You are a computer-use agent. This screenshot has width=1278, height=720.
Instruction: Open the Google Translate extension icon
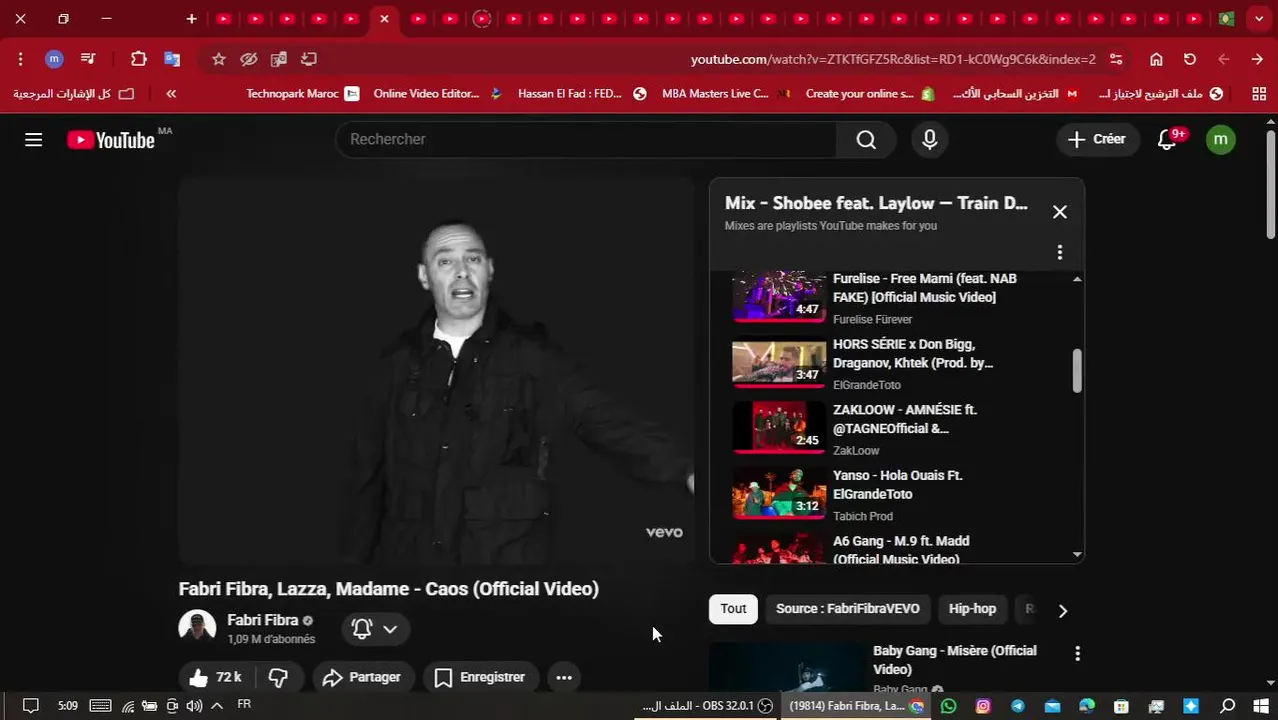[171, 59]
